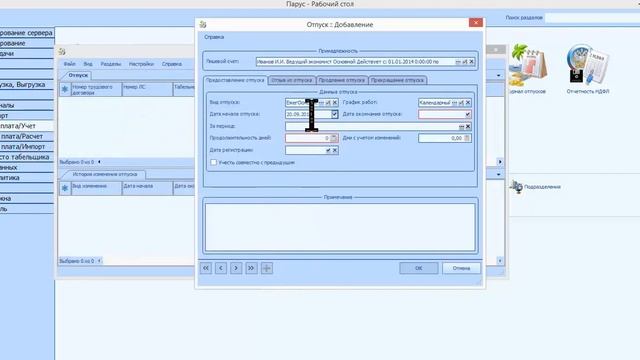
Task: Switch to Продление отпуска tab
Action: [342, 80]
